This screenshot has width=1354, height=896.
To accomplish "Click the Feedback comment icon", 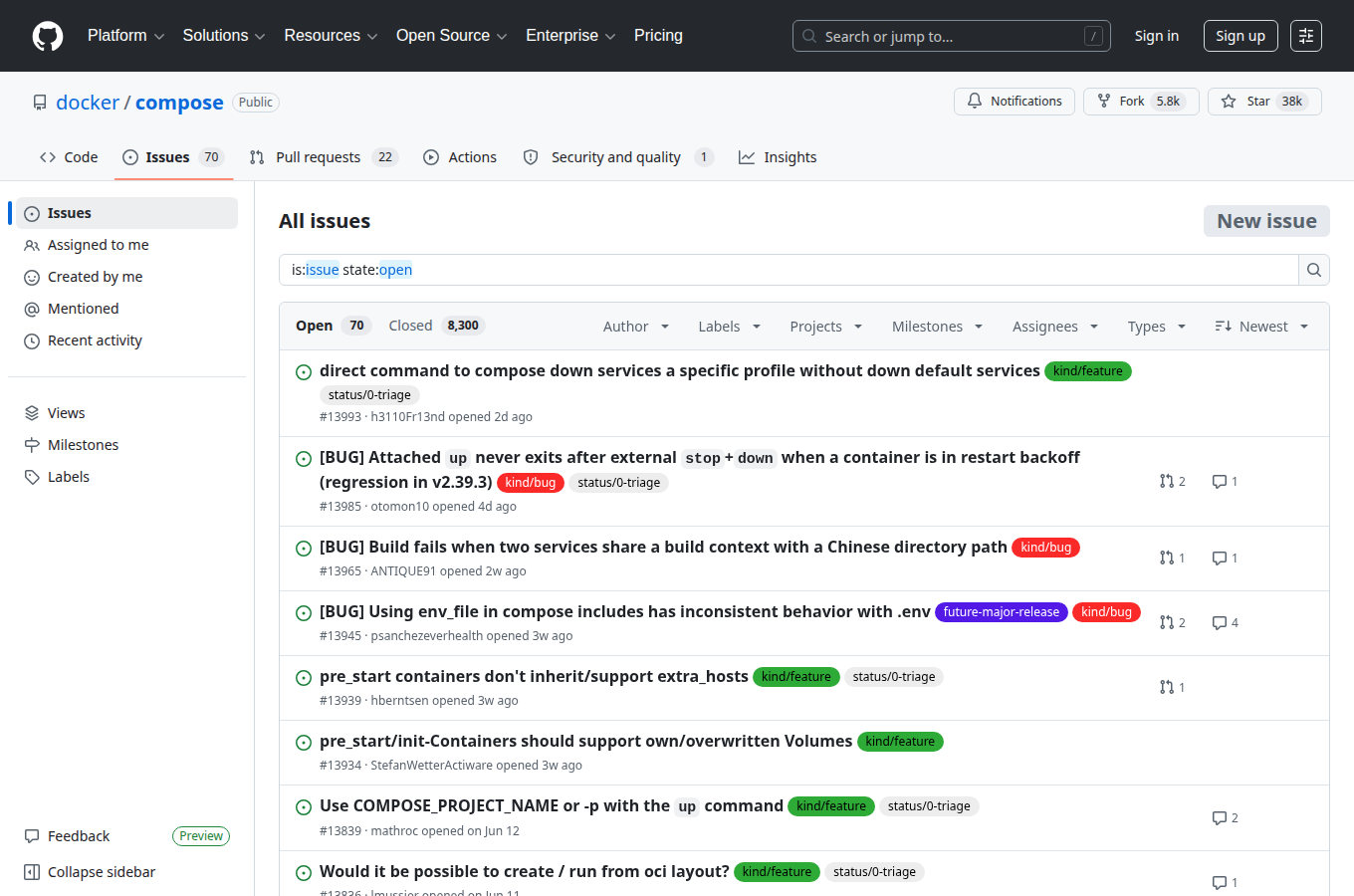I will [32, 836].
